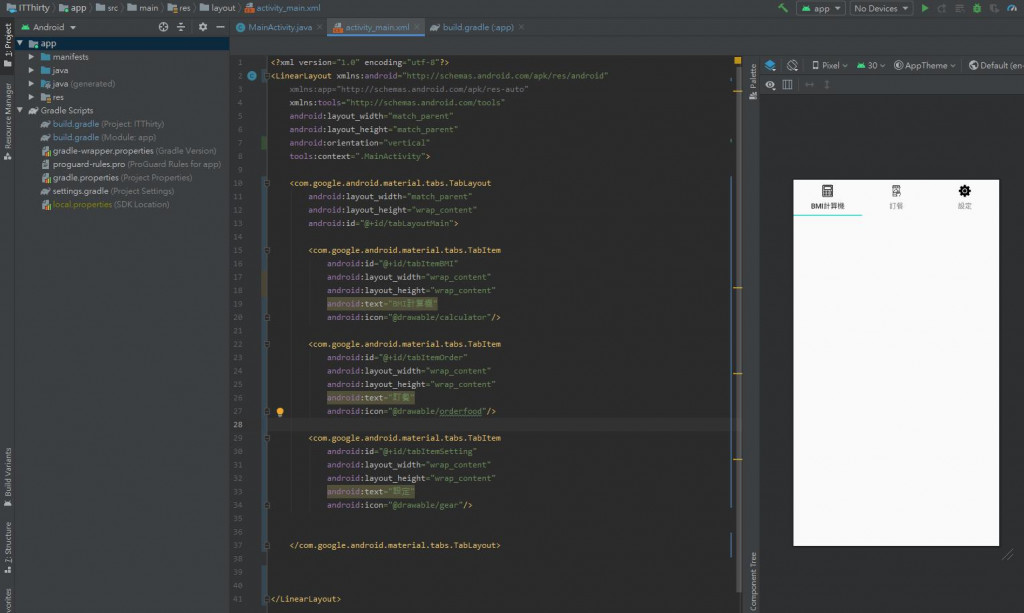Click the Apply Code Changes icon

coord(959,8)
